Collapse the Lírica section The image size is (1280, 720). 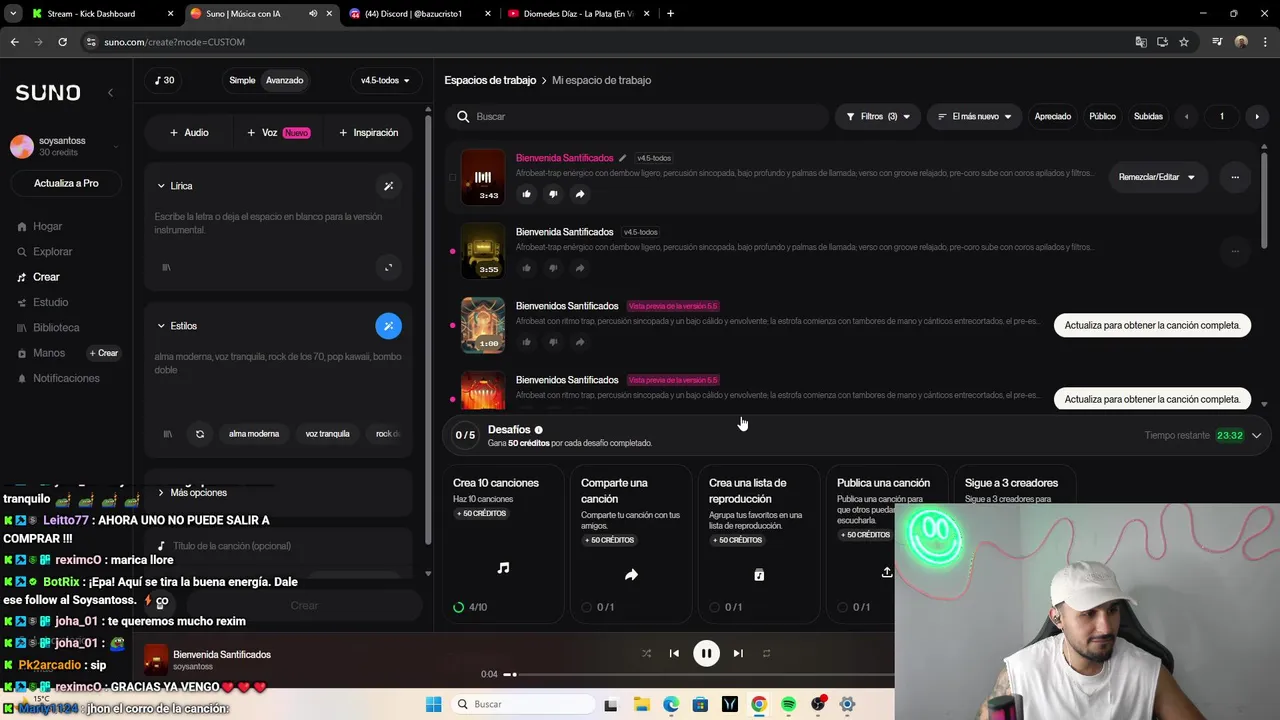tap(161, 186)
